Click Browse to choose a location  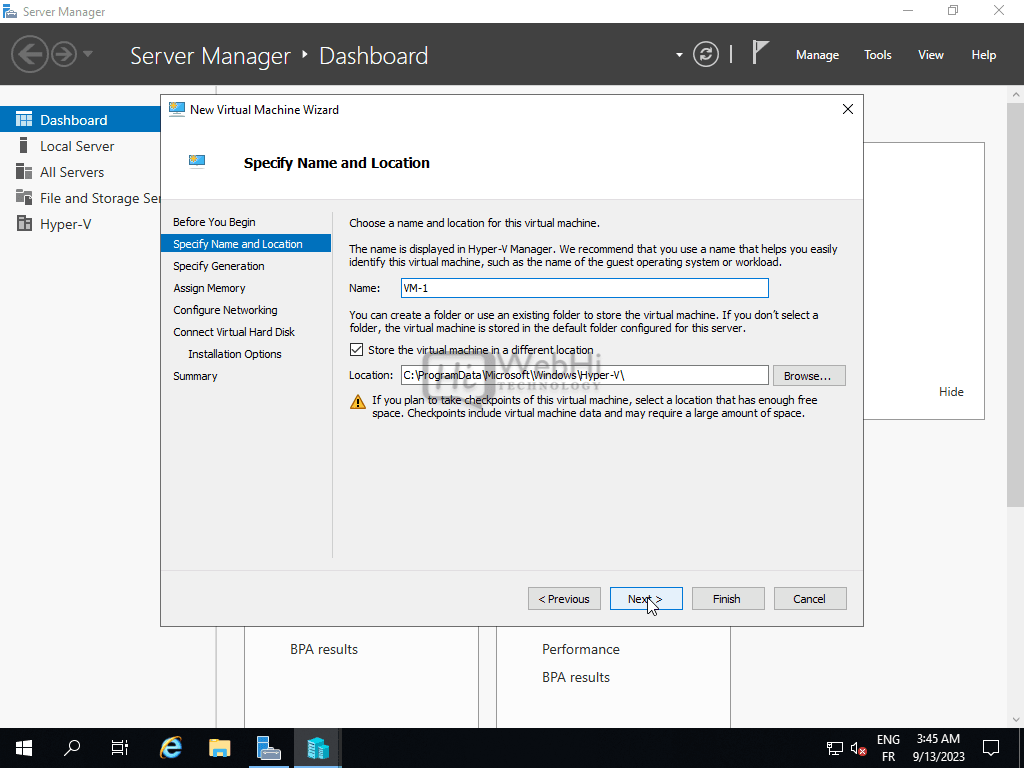click(x=809, y=376)
